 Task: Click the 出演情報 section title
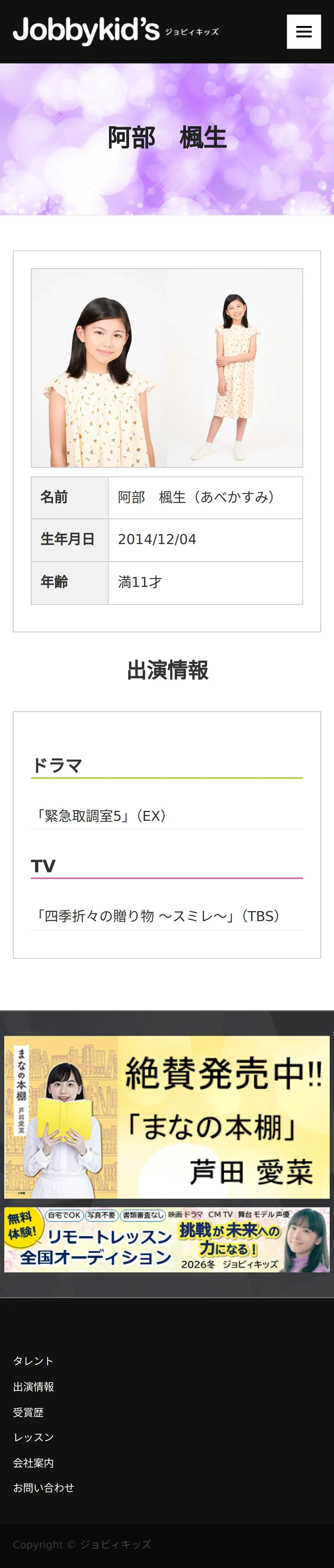tap(167, 670)
